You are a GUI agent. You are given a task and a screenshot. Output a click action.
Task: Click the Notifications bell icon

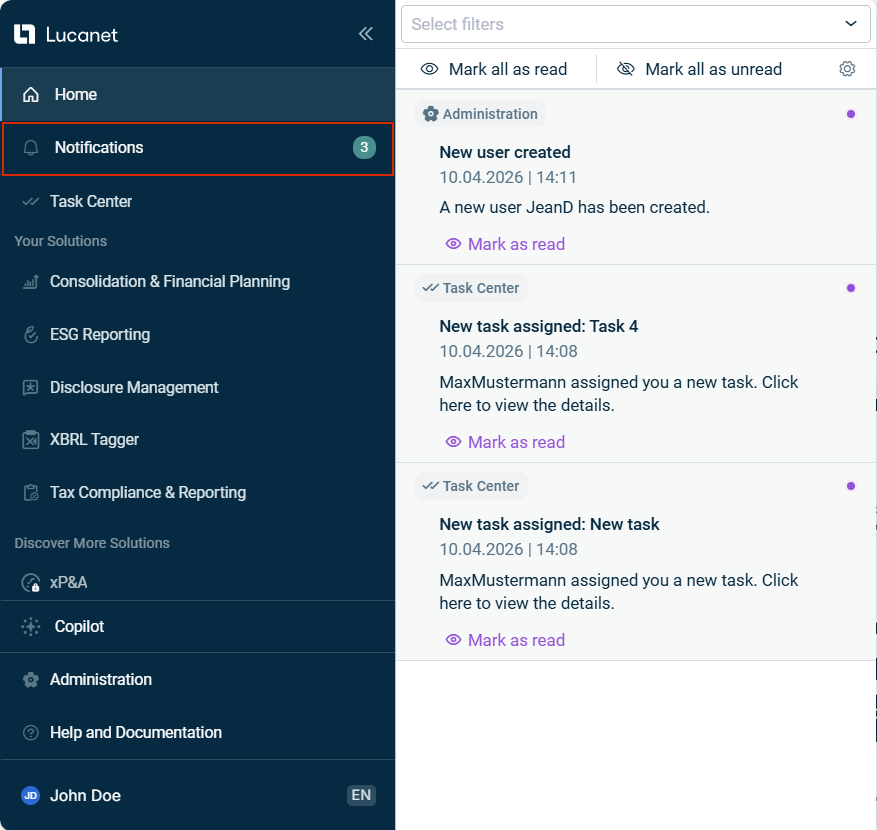pos(31,148)
